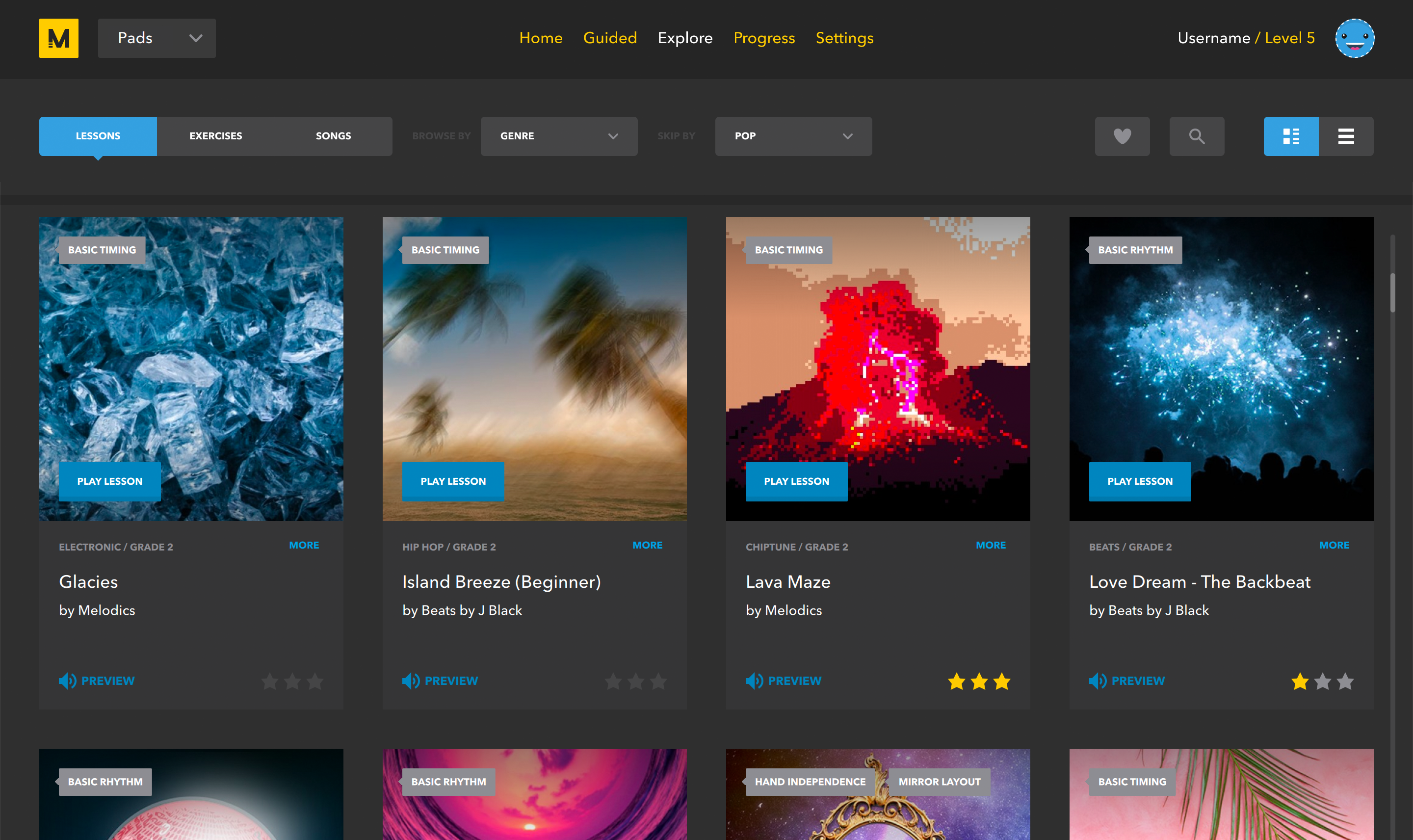Image resolution: width=1413 pixels, height=840 pixels.
Task: Show favorites with the heart icon
Action: click(x=1122, y=136)
